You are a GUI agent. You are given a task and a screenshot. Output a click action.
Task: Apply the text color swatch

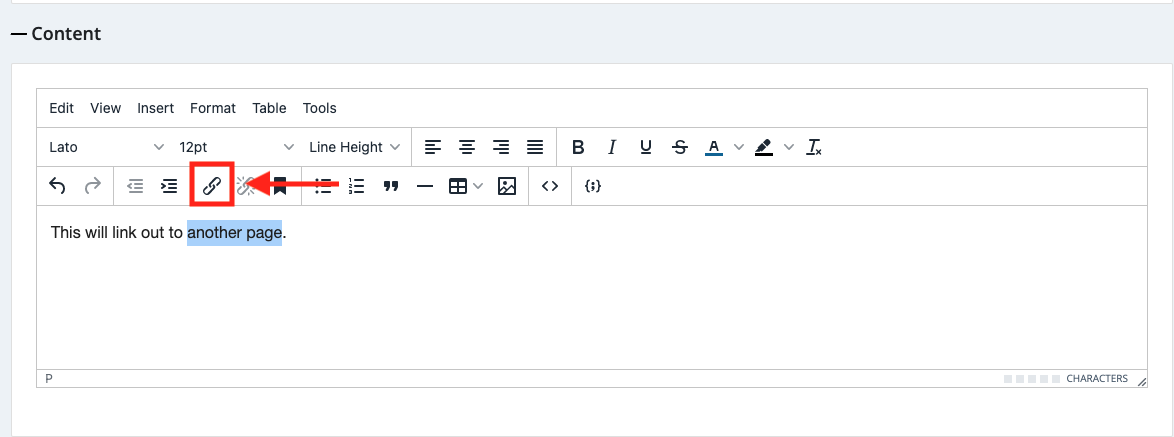pyautogui.click(x=714, y=147)
